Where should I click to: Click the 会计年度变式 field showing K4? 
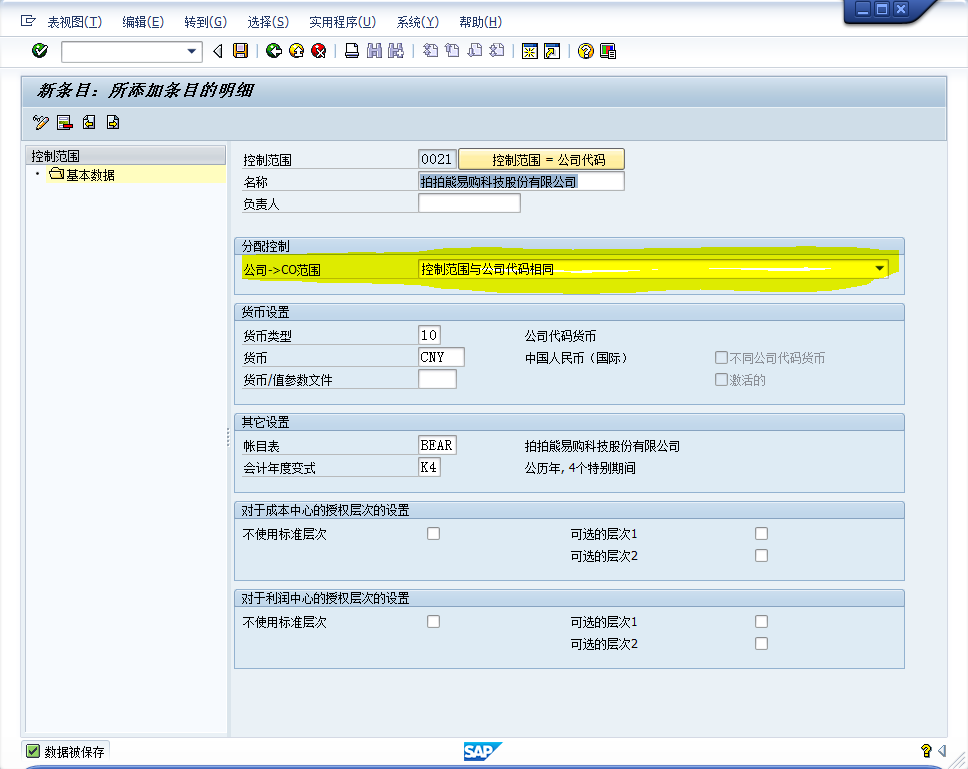click(429, 467)
